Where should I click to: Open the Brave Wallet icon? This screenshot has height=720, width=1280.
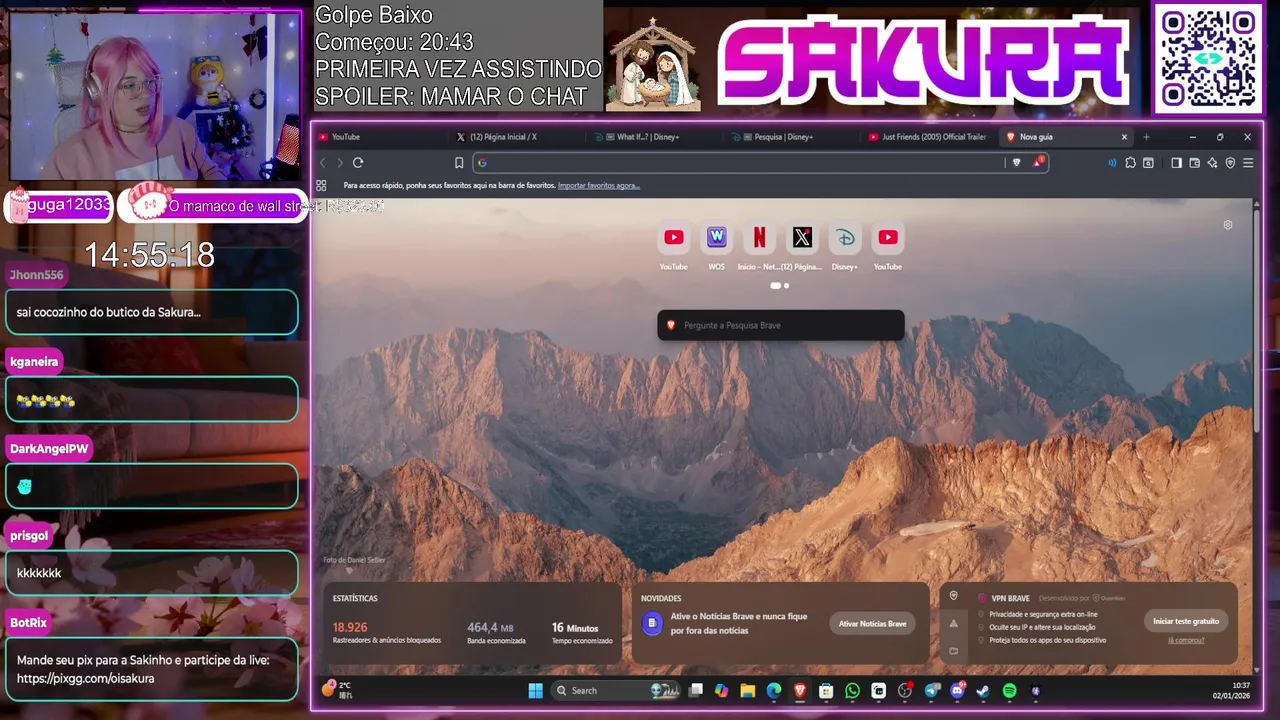tap(1194, 163)
